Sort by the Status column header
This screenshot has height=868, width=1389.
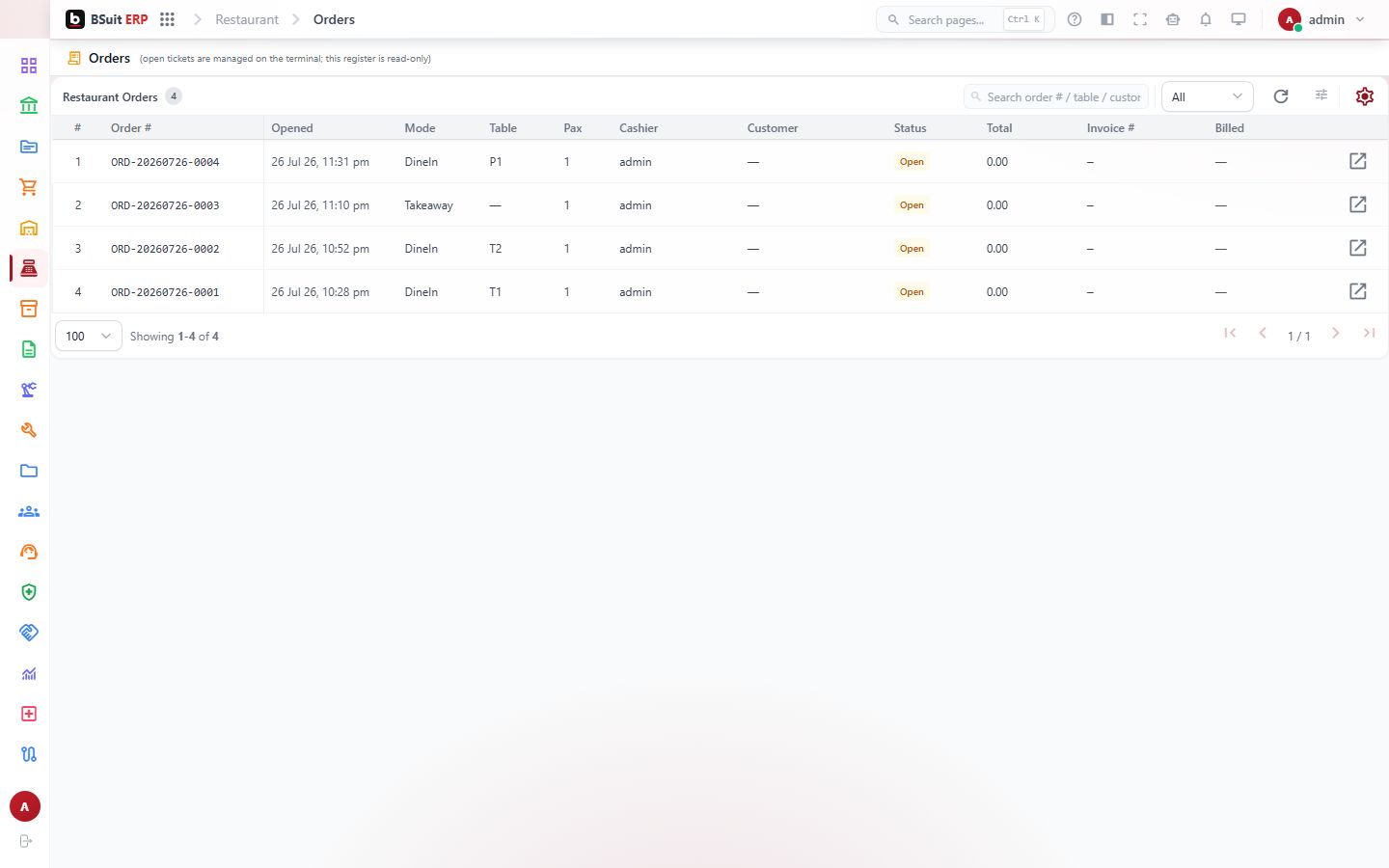point(910,128)
